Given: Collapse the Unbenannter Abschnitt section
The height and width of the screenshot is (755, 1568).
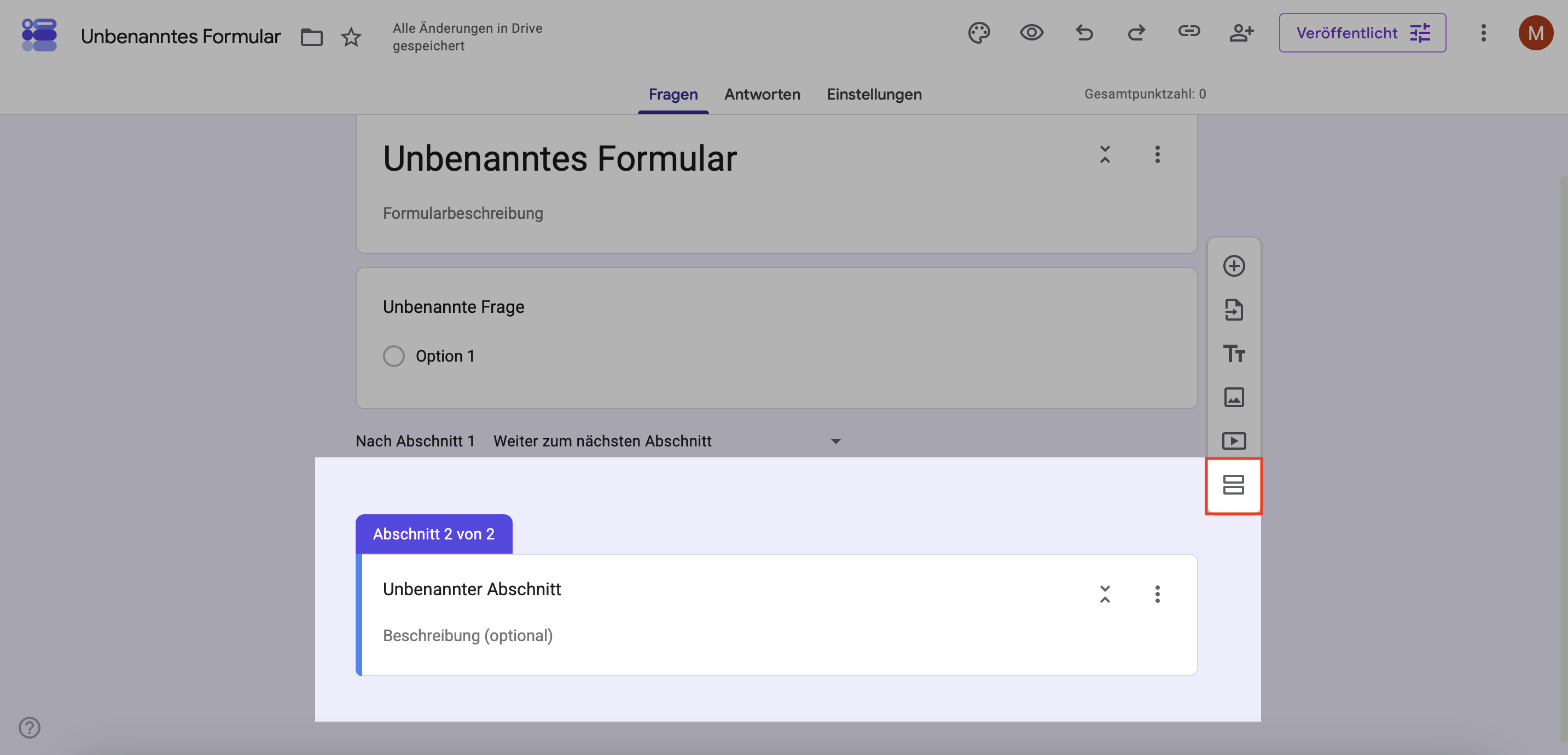Looking at the screenshot, I should (1105, 594).
